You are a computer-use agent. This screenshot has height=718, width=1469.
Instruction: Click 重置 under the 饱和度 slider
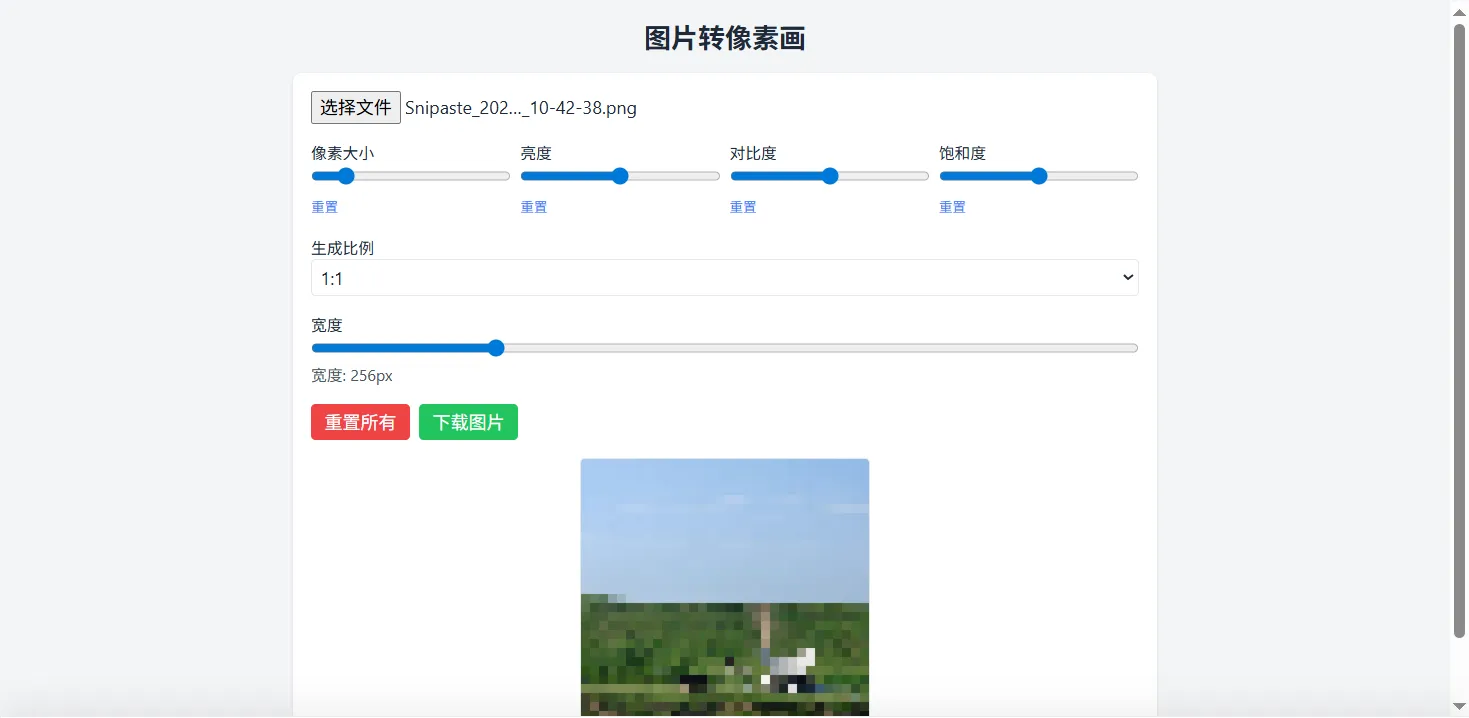pyautogui.click(x=952, y=207)
